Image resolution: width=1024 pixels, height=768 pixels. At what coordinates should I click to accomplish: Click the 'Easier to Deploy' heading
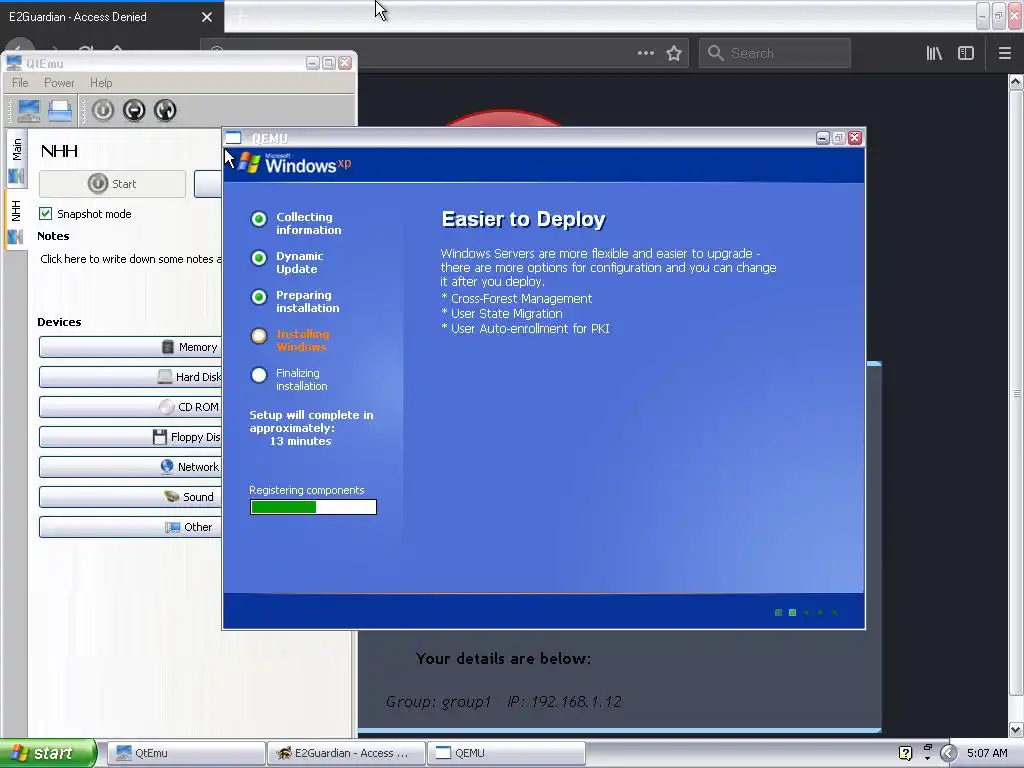click(524, 219)
